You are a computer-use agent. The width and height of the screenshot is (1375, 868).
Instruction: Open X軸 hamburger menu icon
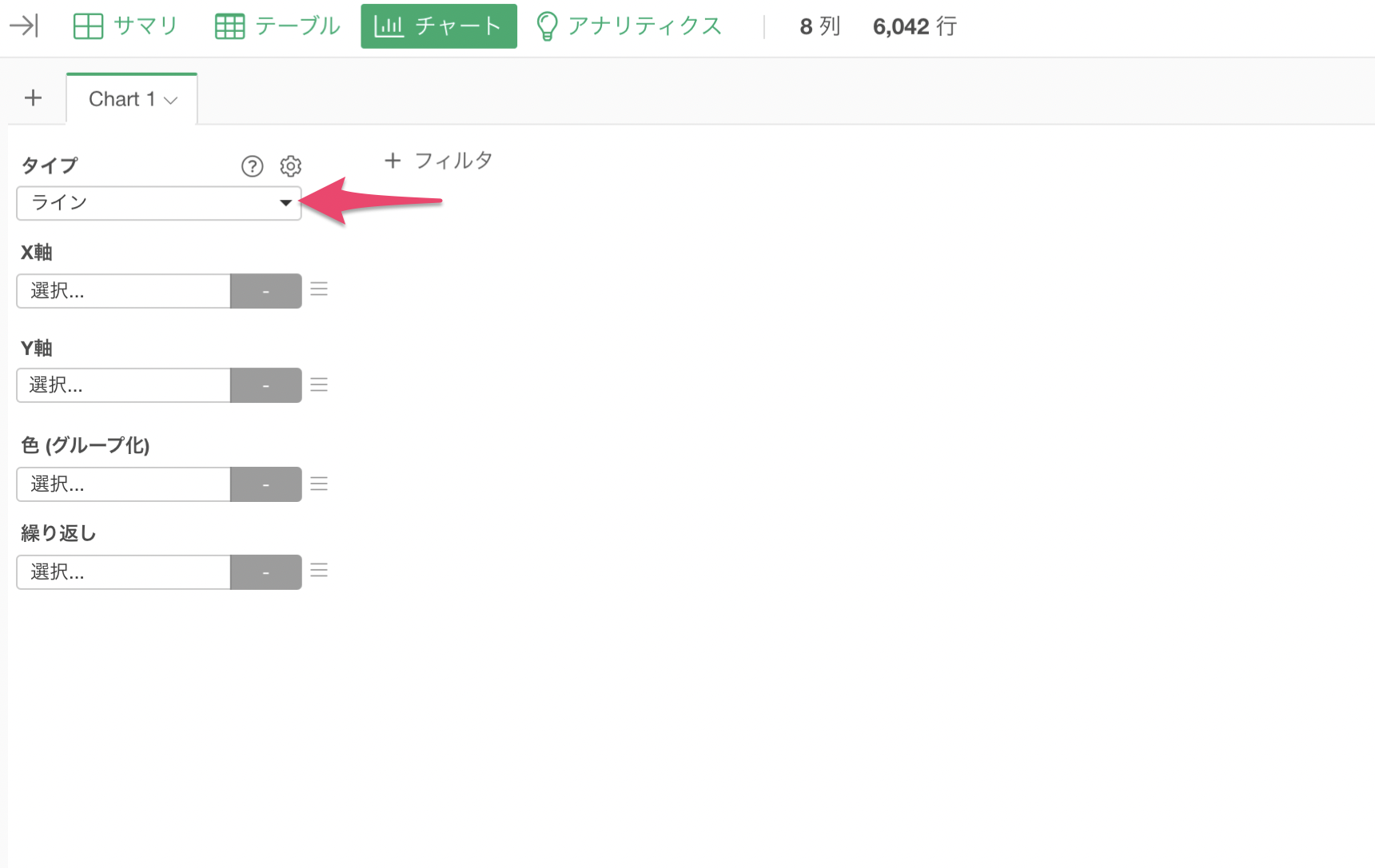pos(319,289)
